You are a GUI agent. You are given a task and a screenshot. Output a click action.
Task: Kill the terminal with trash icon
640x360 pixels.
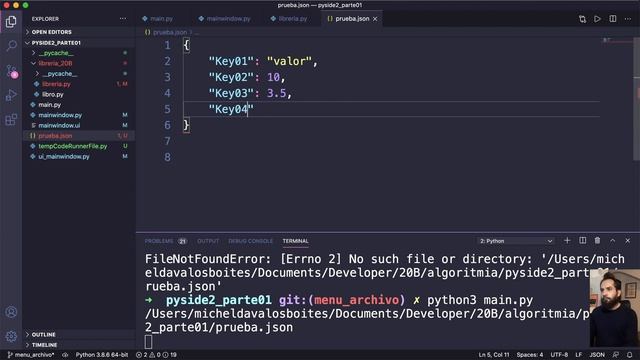tap(597, 241)
